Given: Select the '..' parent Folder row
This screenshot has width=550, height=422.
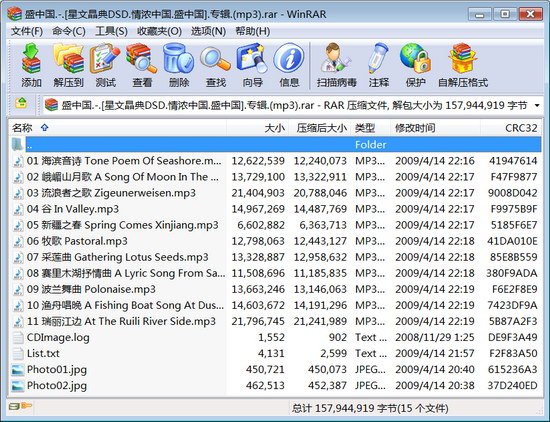Looking at the screenshot, I should pos(275,145).
